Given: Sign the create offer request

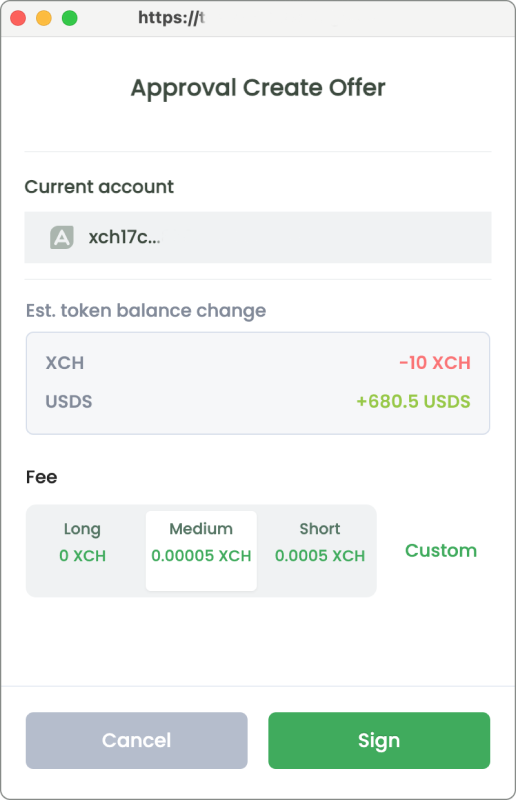Looking at the screenshot, I should [x=379, y=740].
